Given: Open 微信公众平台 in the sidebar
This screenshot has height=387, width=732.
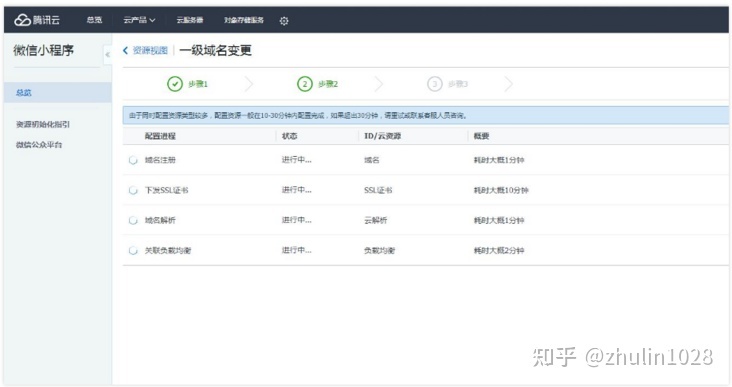Looking at the screenshot, I should [x=39, y=145].
